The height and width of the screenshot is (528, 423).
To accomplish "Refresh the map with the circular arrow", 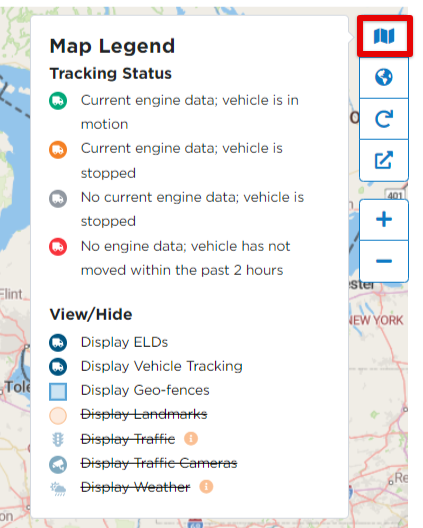I will click(x=384, y=119).
